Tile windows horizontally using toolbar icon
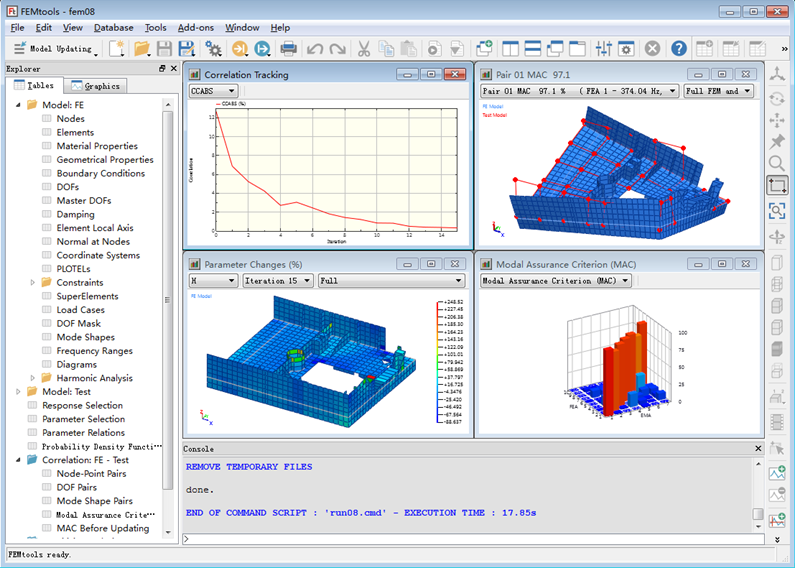Image resolution: width=795 pixels, height=569 pixels. tap(532, 49)
